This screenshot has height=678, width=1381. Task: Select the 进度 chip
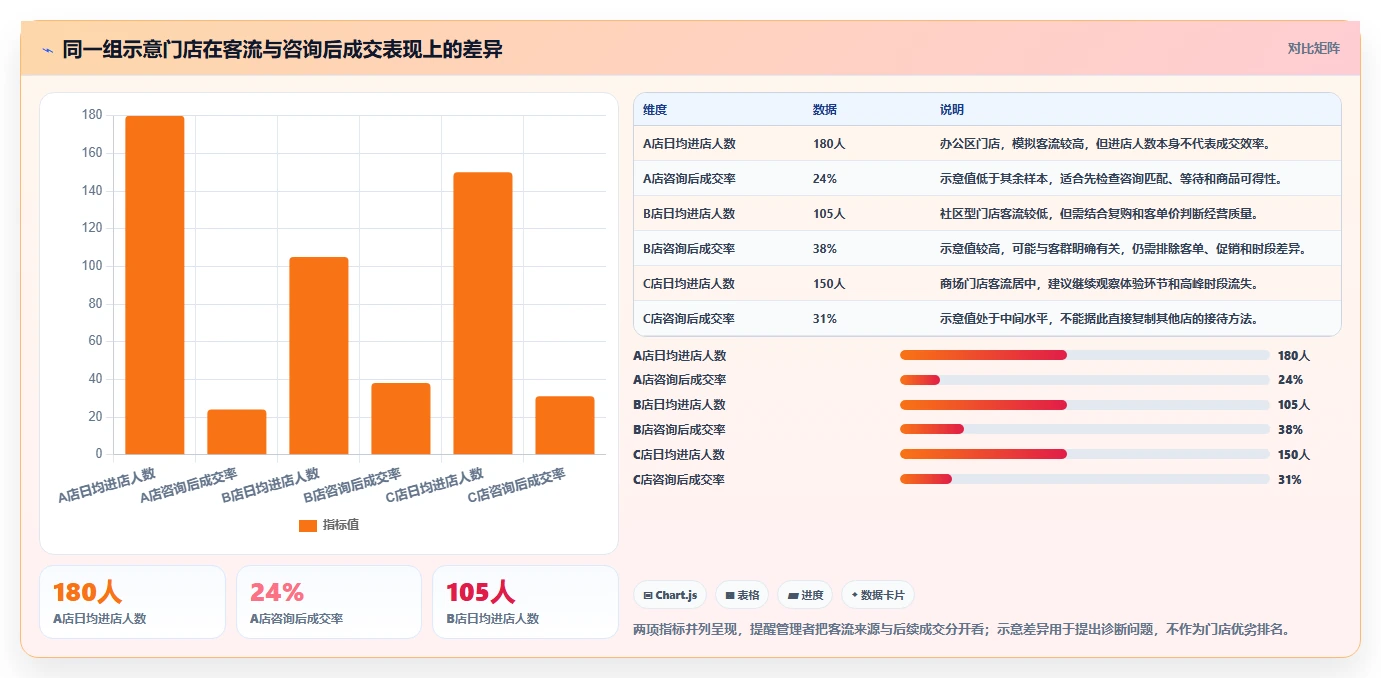(805, 595)
